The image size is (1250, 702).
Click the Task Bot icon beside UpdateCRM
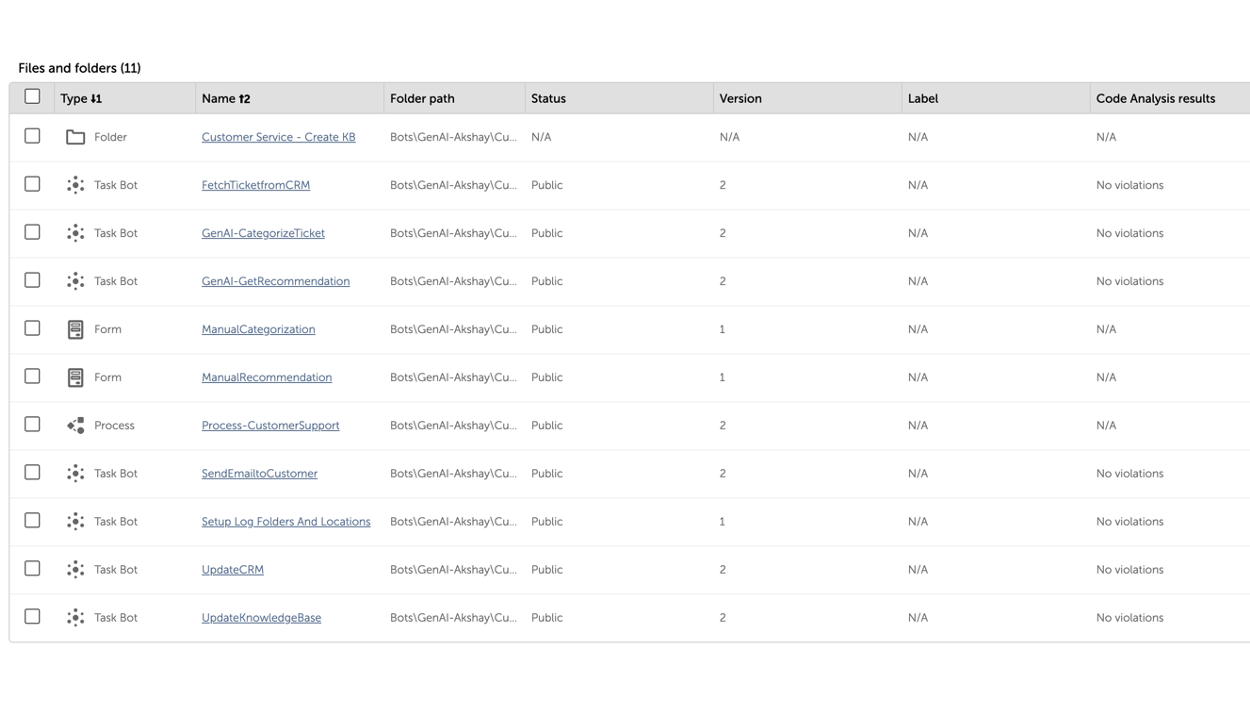click(75, 569)
